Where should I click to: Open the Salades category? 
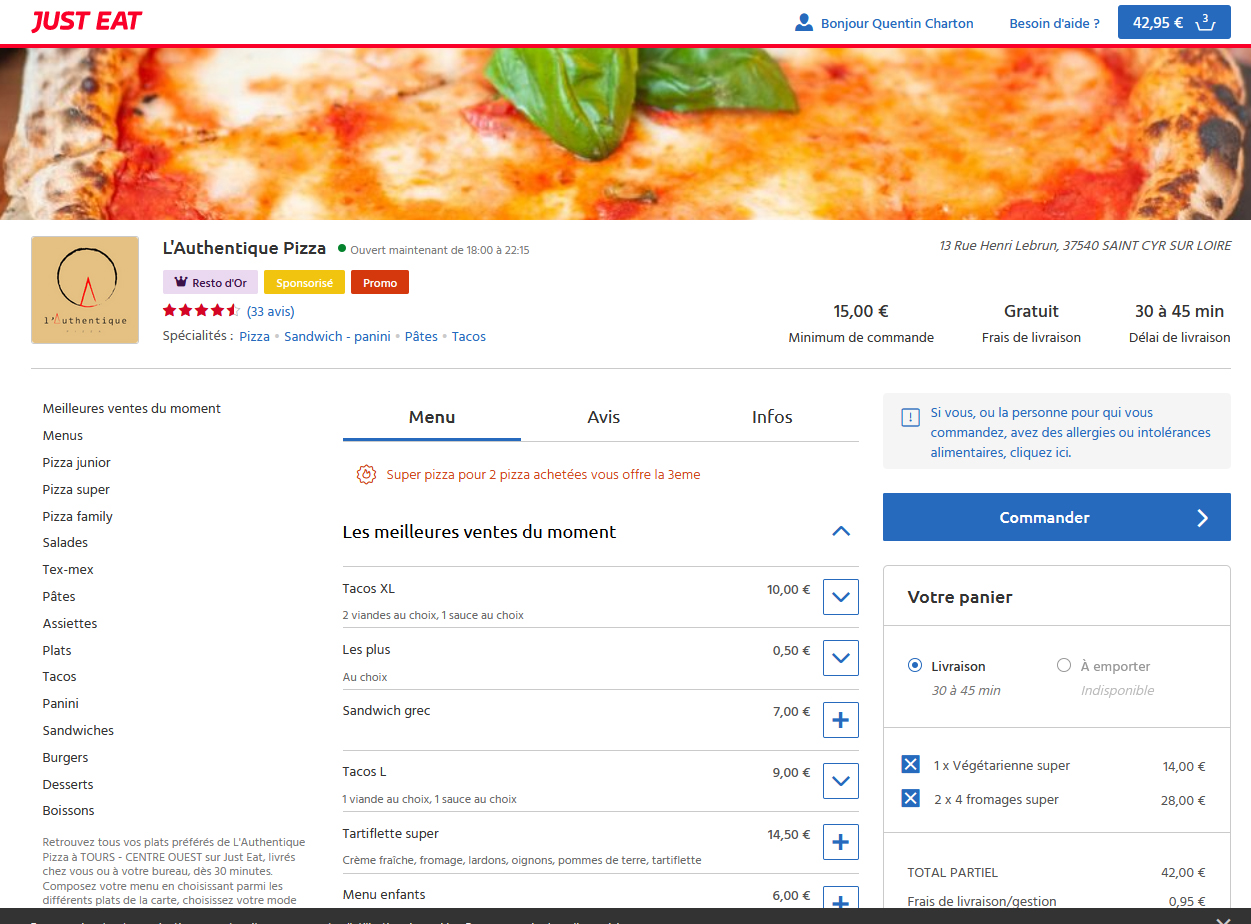pyautogui.click(x=66, y=543)
